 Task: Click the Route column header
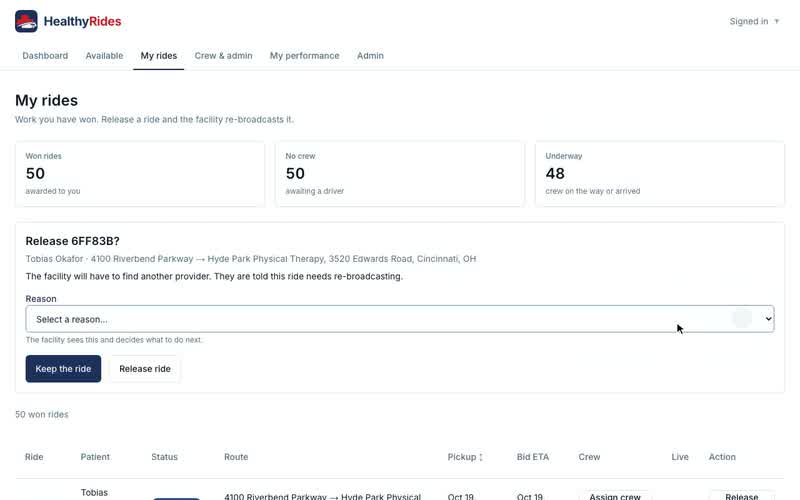236,457
